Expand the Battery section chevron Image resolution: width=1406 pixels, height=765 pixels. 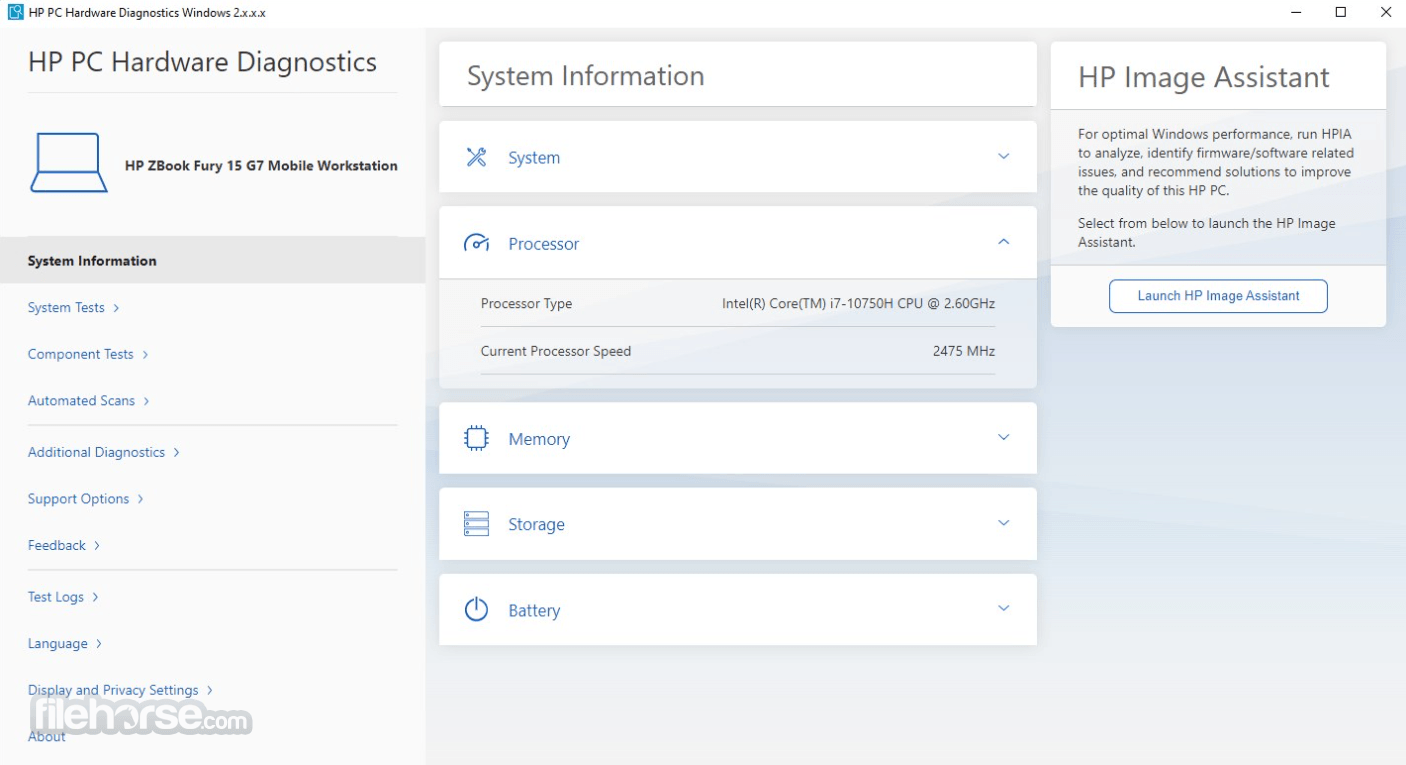(x=1004, y=609)
